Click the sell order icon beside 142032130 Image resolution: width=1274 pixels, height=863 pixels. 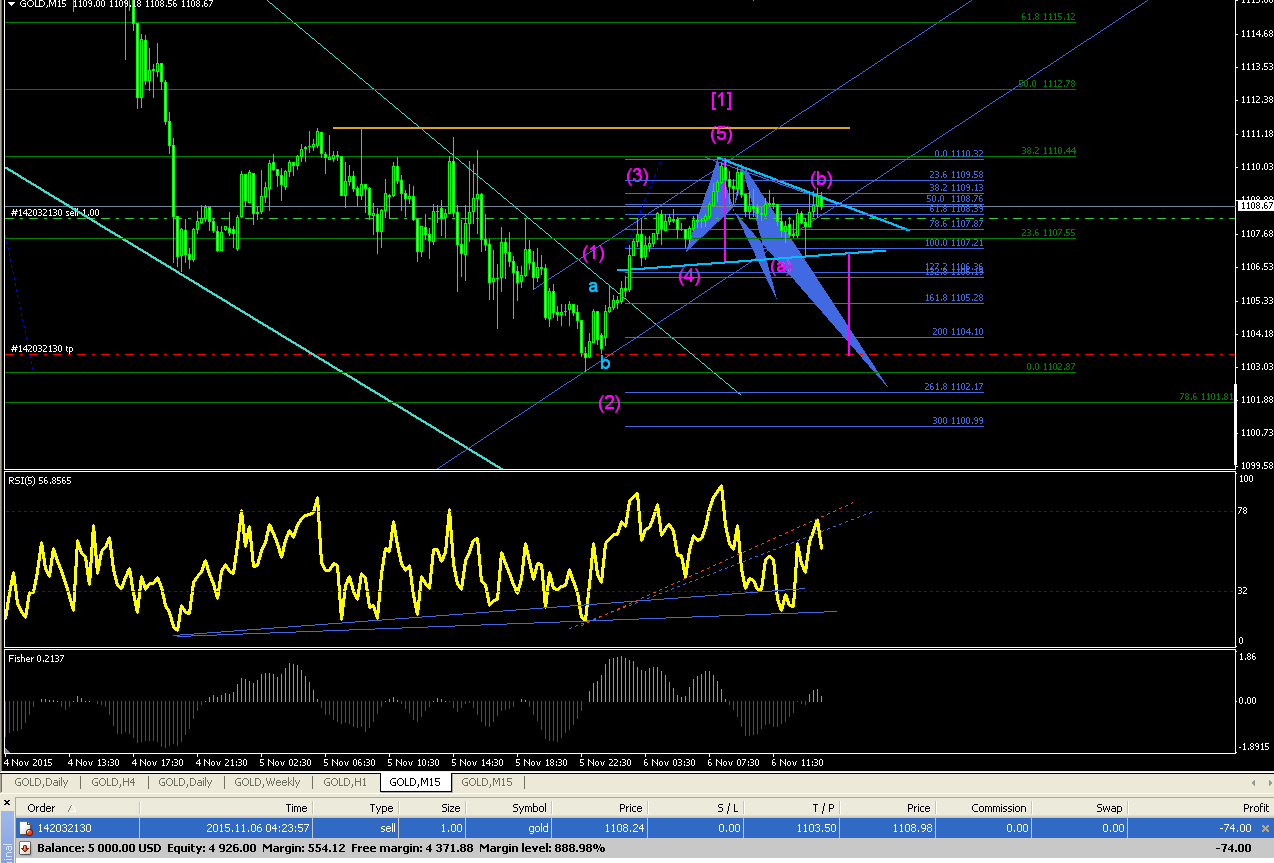coord(26,828)
